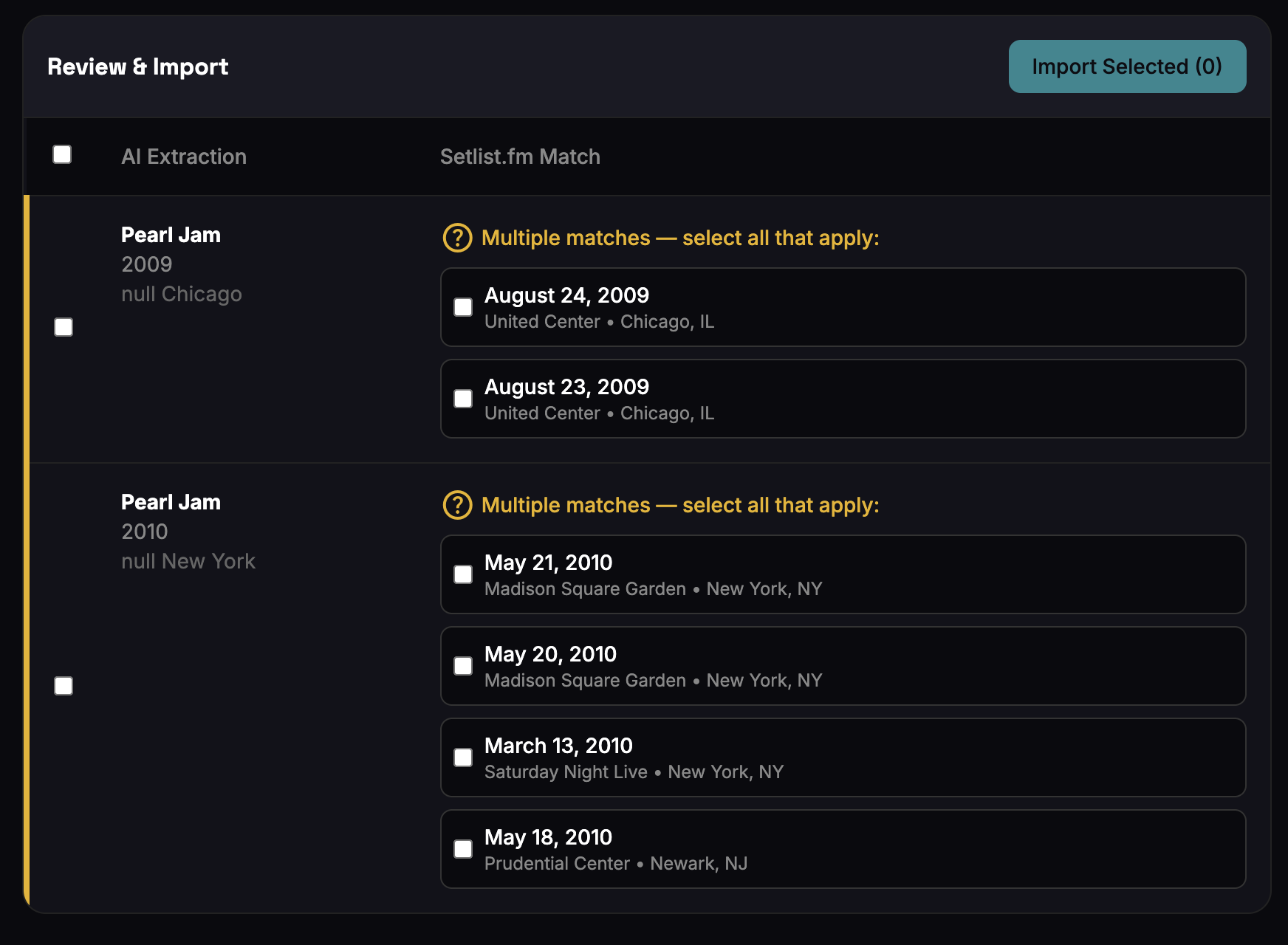Check the Pearl Jam 2009 row checkbox
The image size is (1288, 945).
(63, 327)
